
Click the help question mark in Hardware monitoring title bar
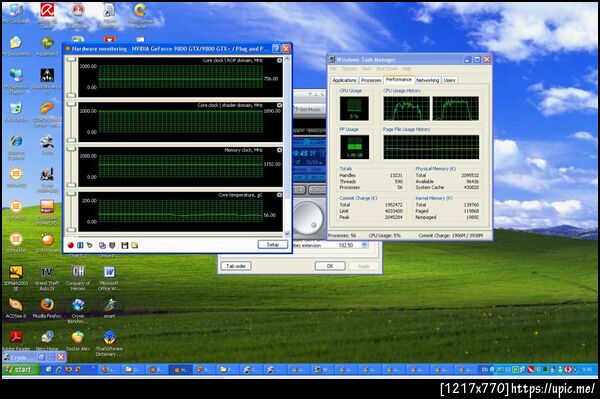pyautogui.click(x=276, y=49)
